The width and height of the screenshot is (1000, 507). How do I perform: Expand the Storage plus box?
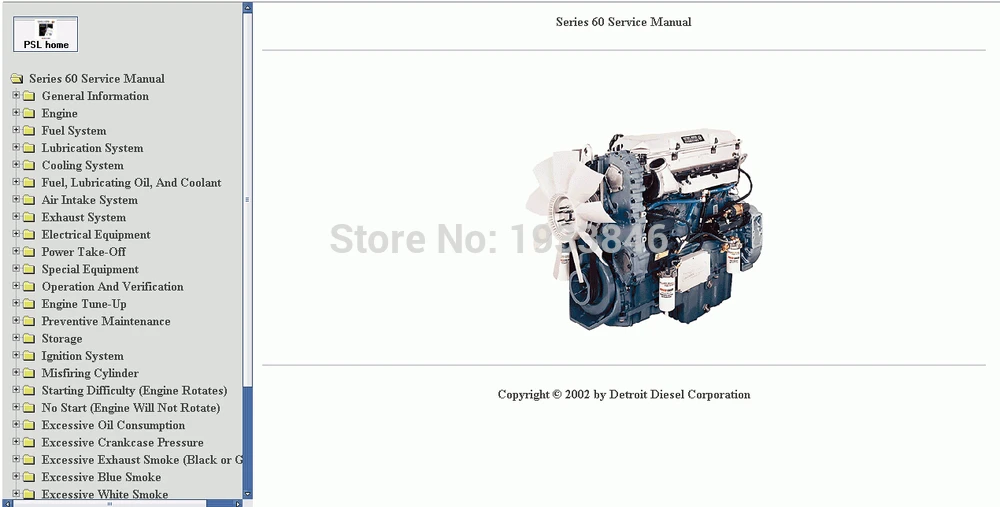[16, 337]
